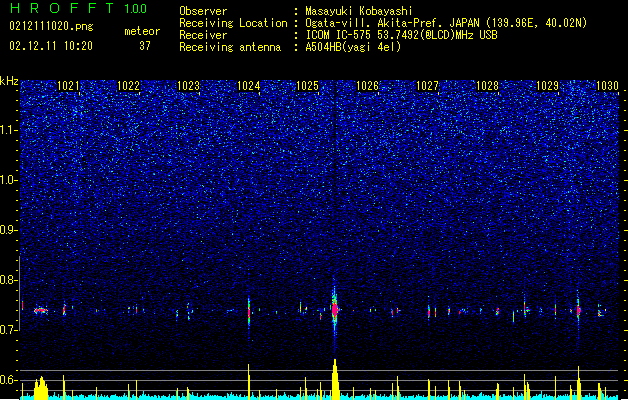The height and width of the screenshot is (400, 629).
Task: Select the name Masayuki Kobayashi
Action: tap(359, 11)
